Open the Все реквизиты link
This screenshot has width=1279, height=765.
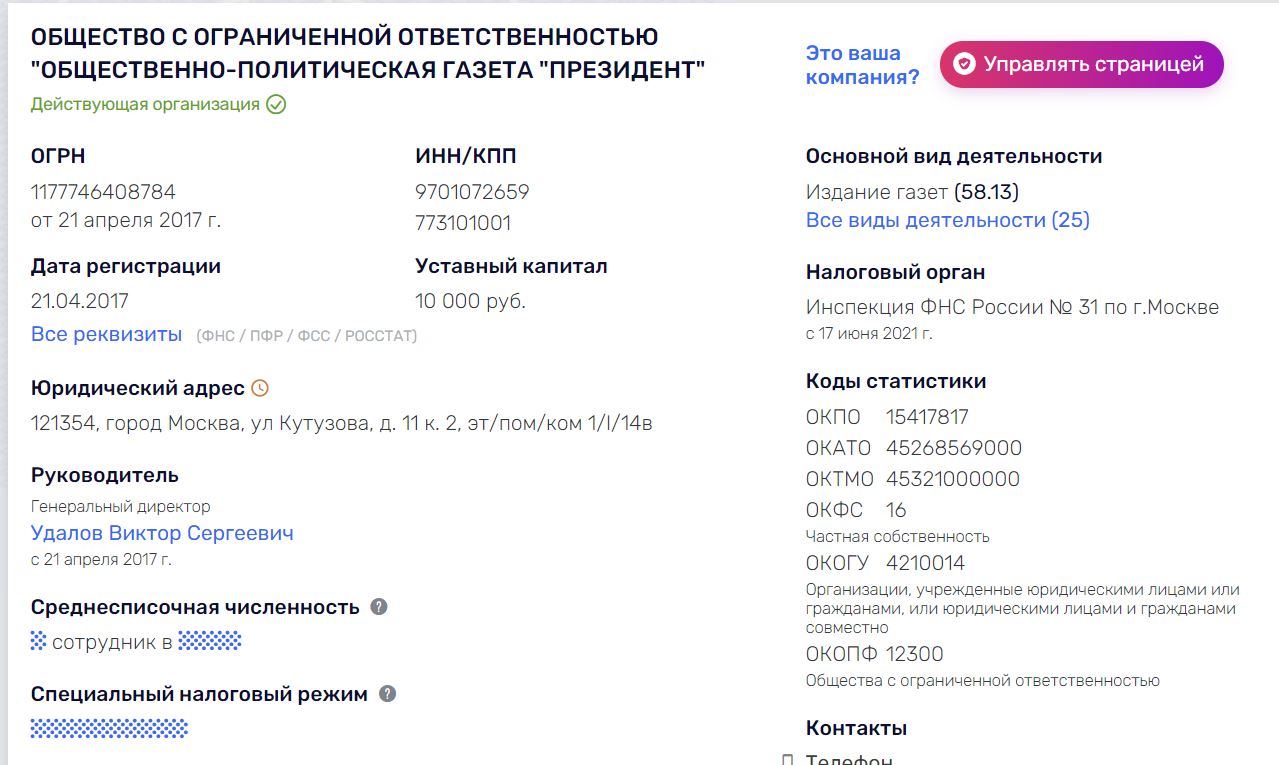click(107, 334)
